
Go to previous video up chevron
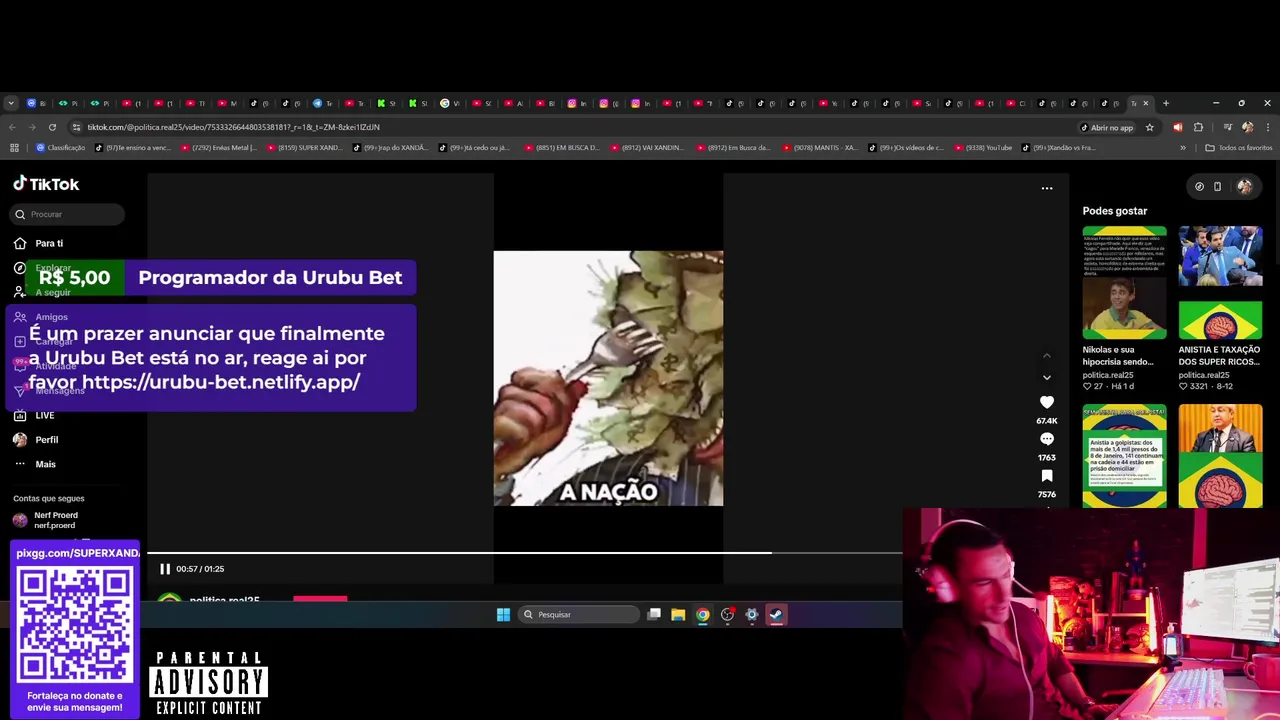coord(1047,355)
